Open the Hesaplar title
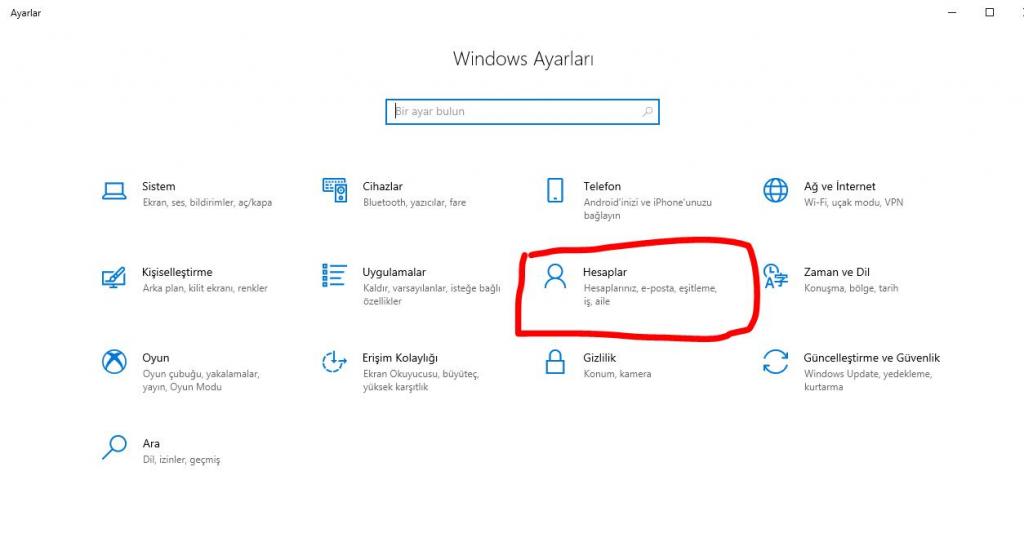 pyautogui.click(x=605, y=272)
